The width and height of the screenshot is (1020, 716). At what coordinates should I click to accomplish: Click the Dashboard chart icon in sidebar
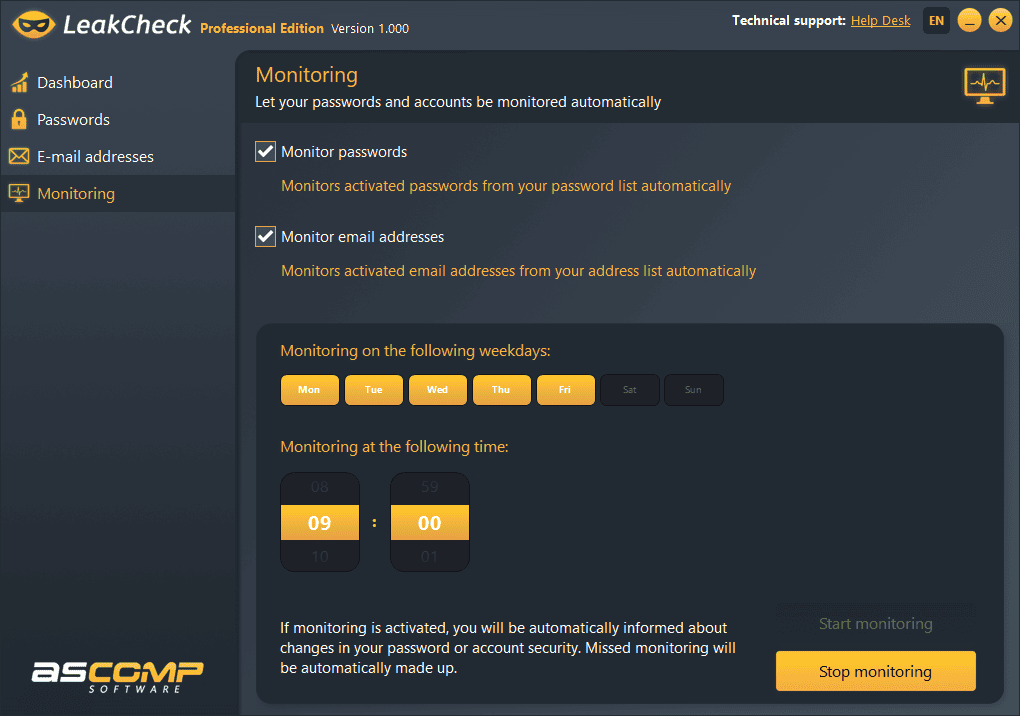pyautogui.click(x=18, y=82)
